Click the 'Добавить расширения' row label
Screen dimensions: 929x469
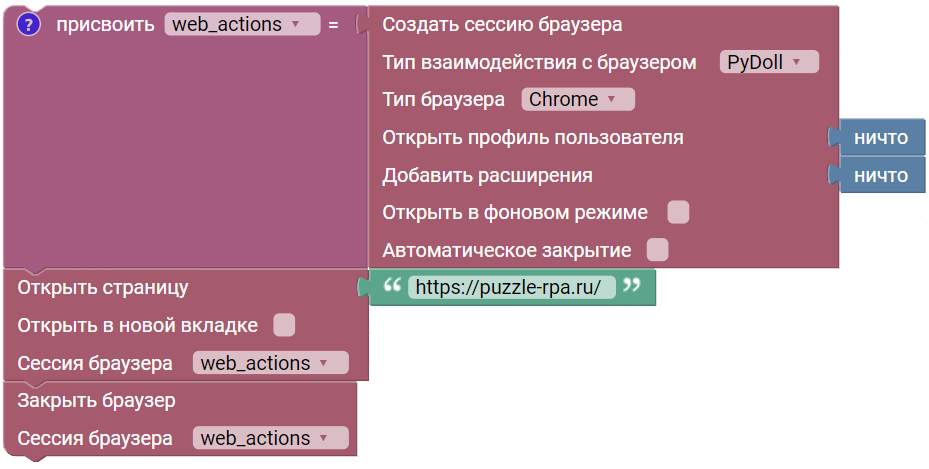click(487, 175)
